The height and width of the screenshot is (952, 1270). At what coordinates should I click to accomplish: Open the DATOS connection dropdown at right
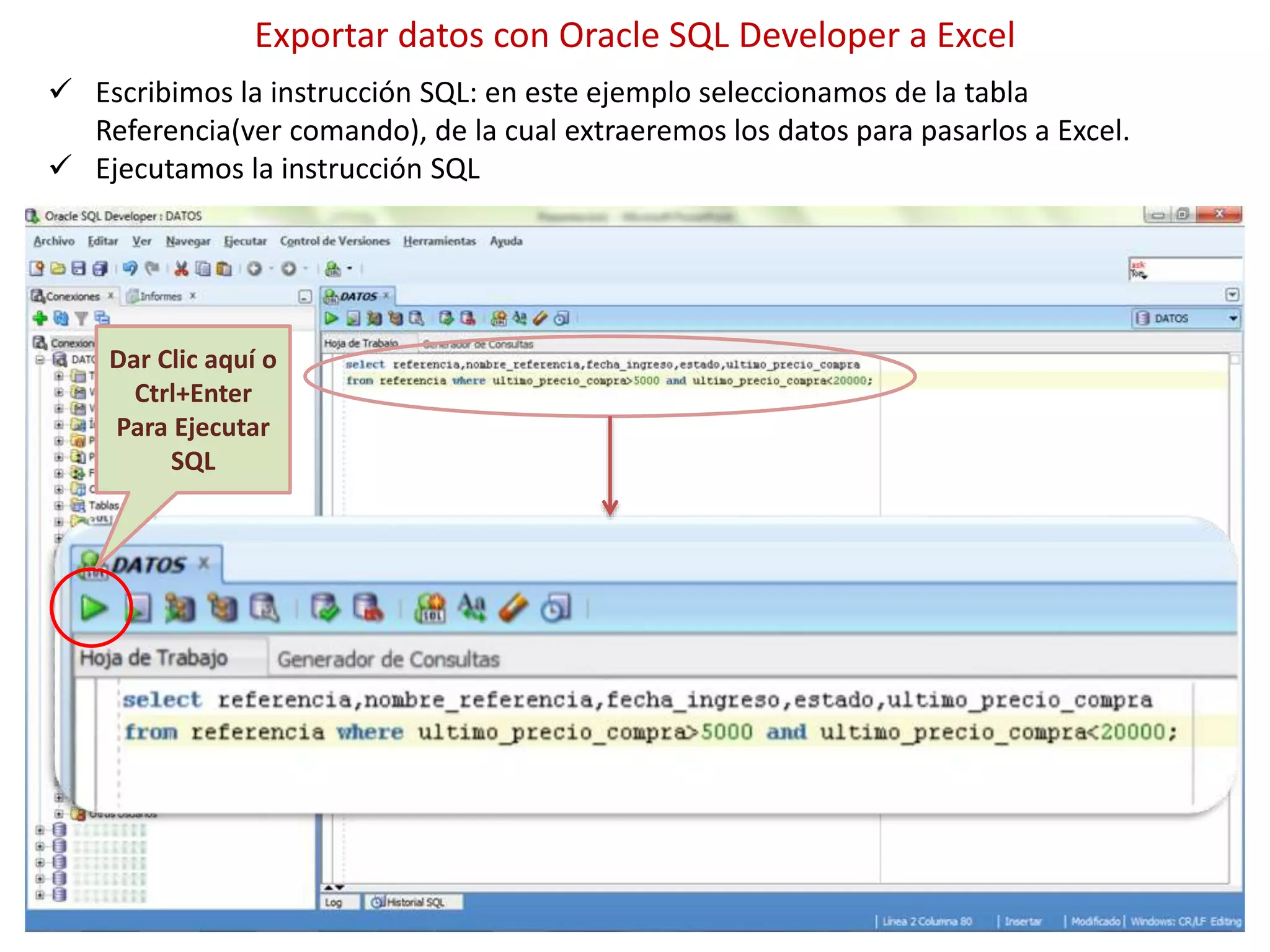pos(1233,319)
